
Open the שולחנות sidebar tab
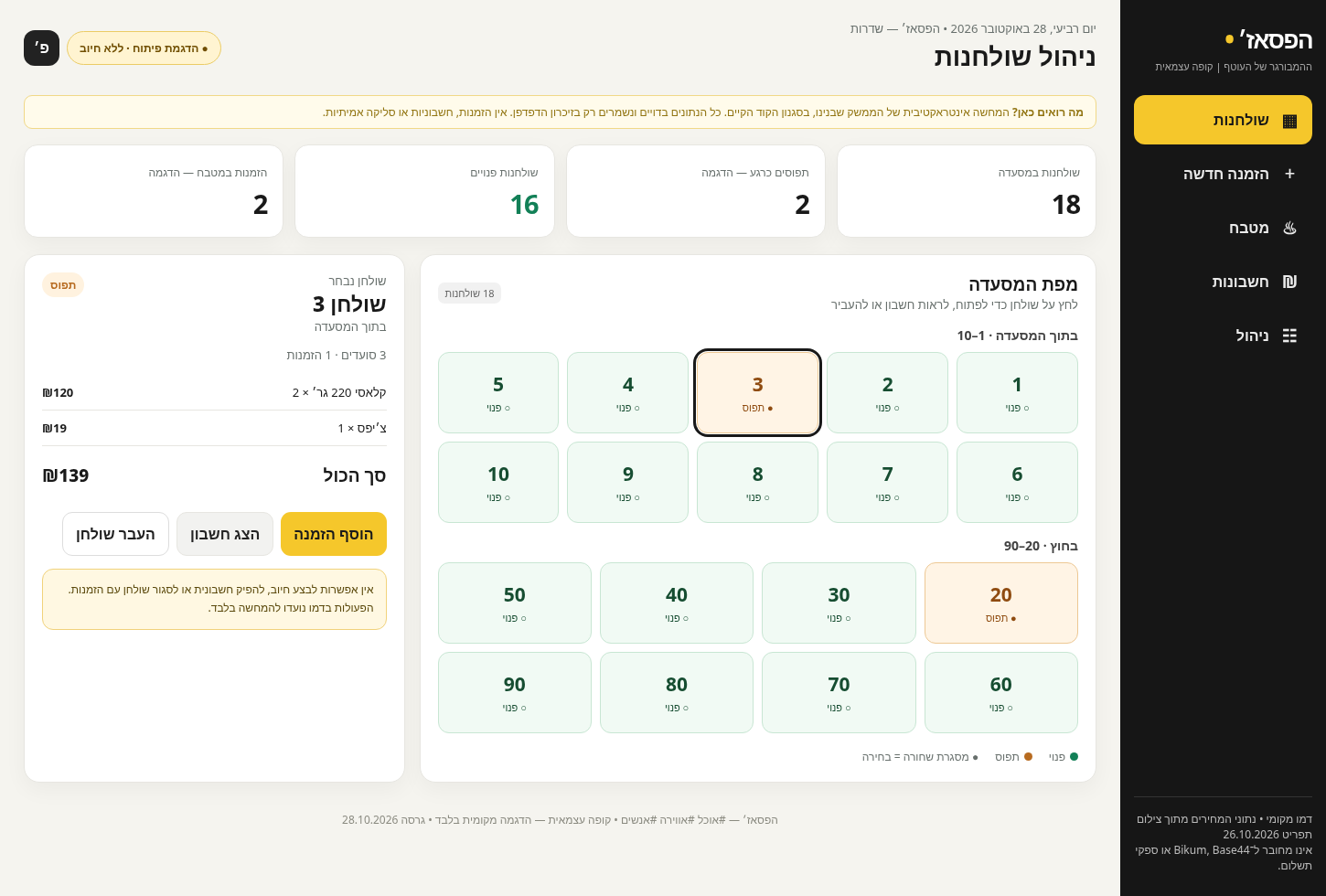click(x=1223, y=120)
